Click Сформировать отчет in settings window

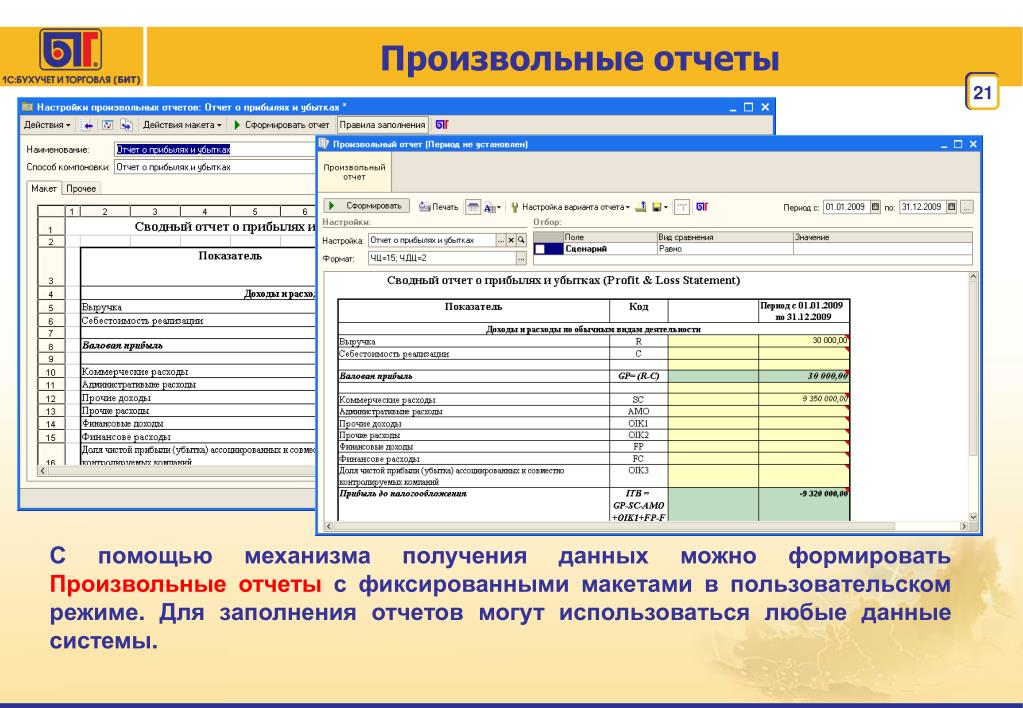[281, 125]
